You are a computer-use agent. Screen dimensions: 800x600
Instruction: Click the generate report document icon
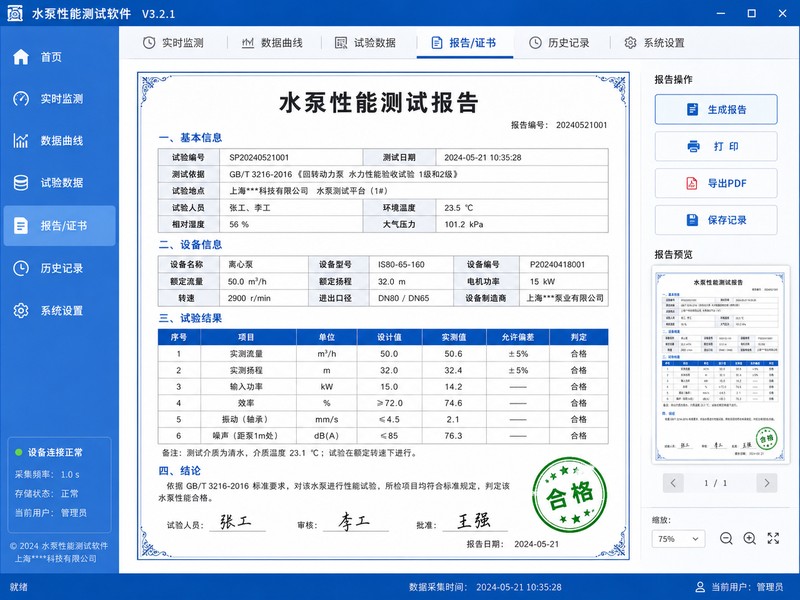692,109
